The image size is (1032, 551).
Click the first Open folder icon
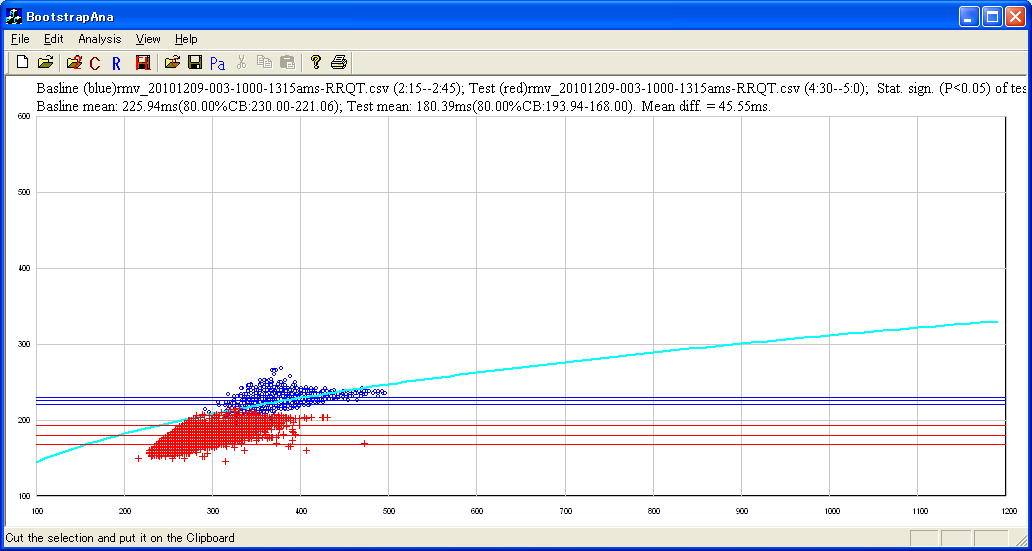pyautogui.click(x=45, y=63)
